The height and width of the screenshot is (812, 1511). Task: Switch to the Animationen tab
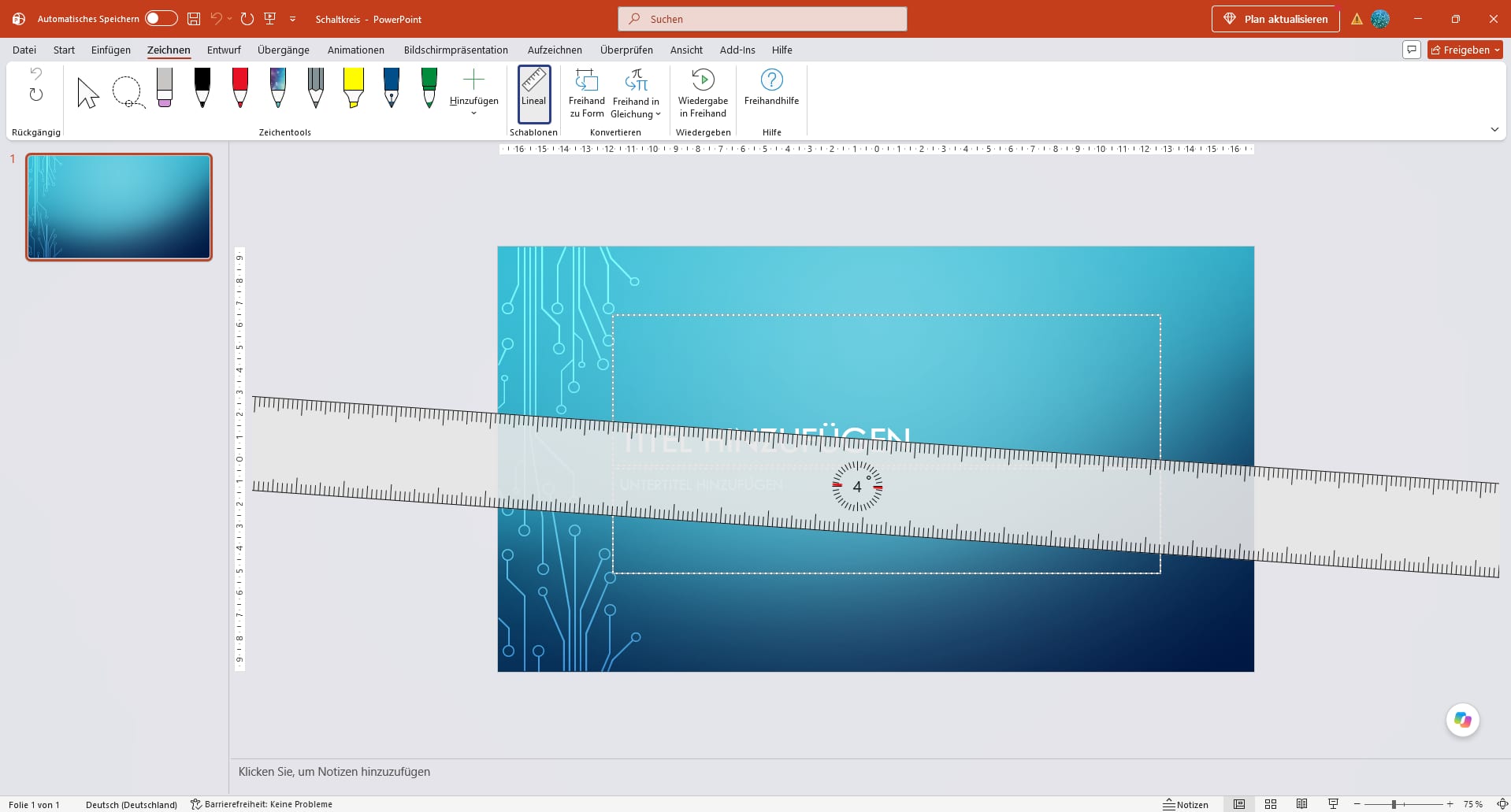[x=356, y=50]
